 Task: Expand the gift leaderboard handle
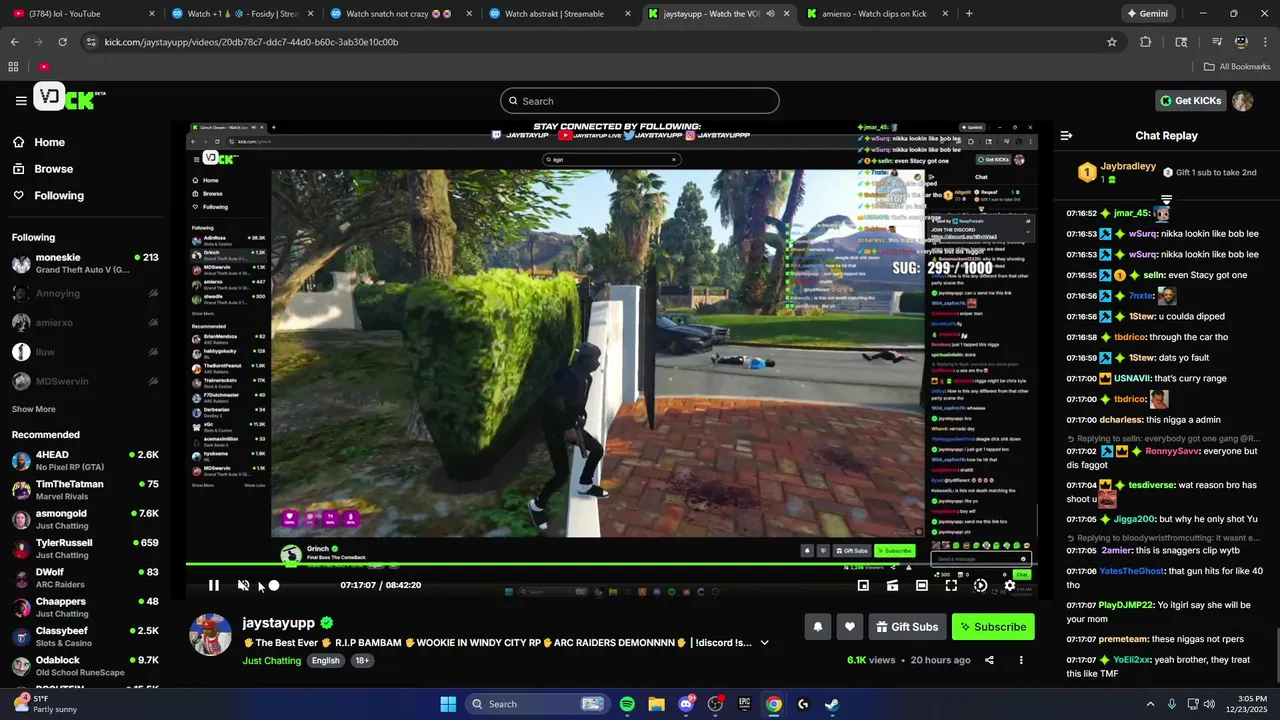(x=1166, y=200)
